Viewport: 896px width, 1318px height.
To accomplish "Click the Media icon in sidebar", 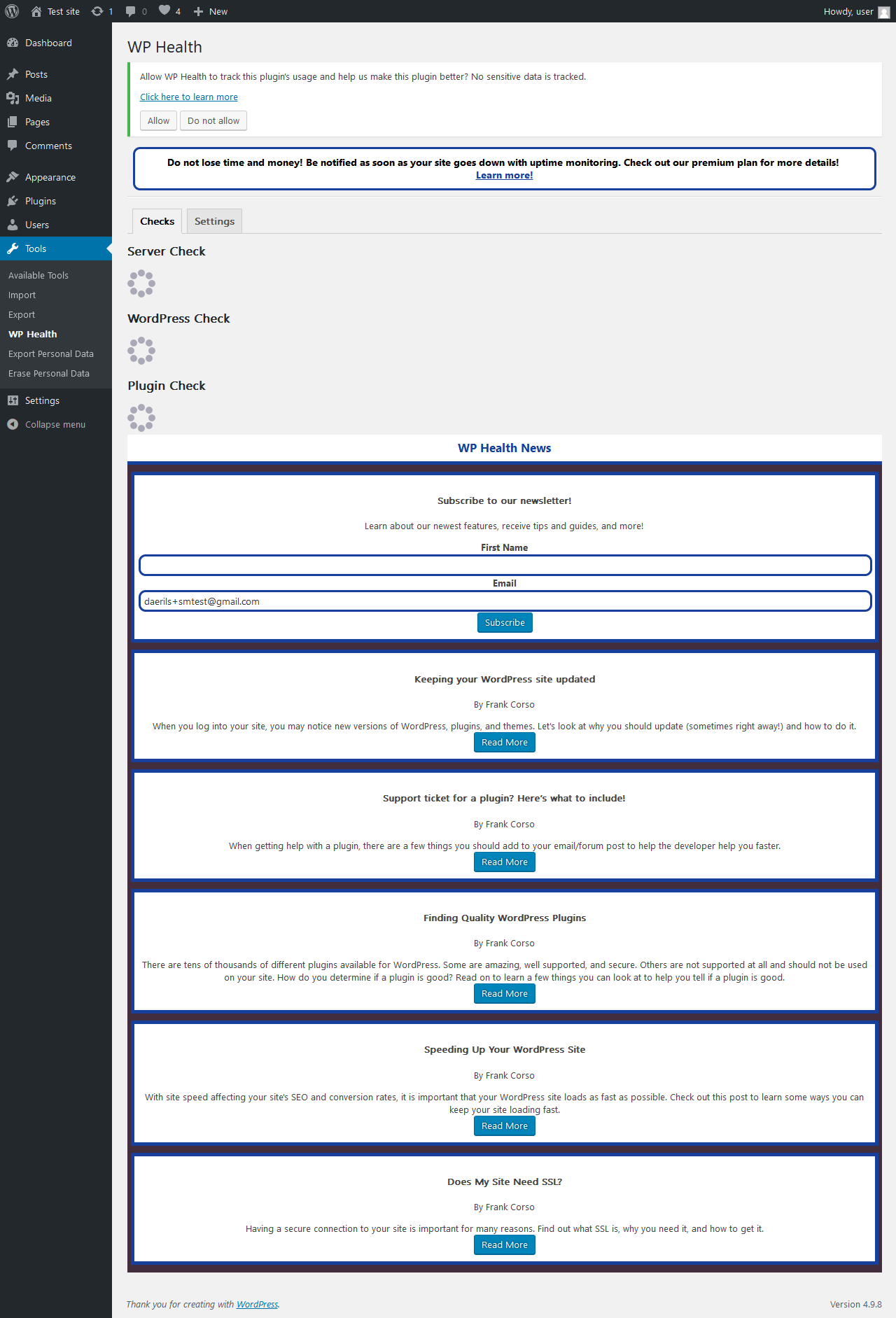I will (x=13, y=98).
